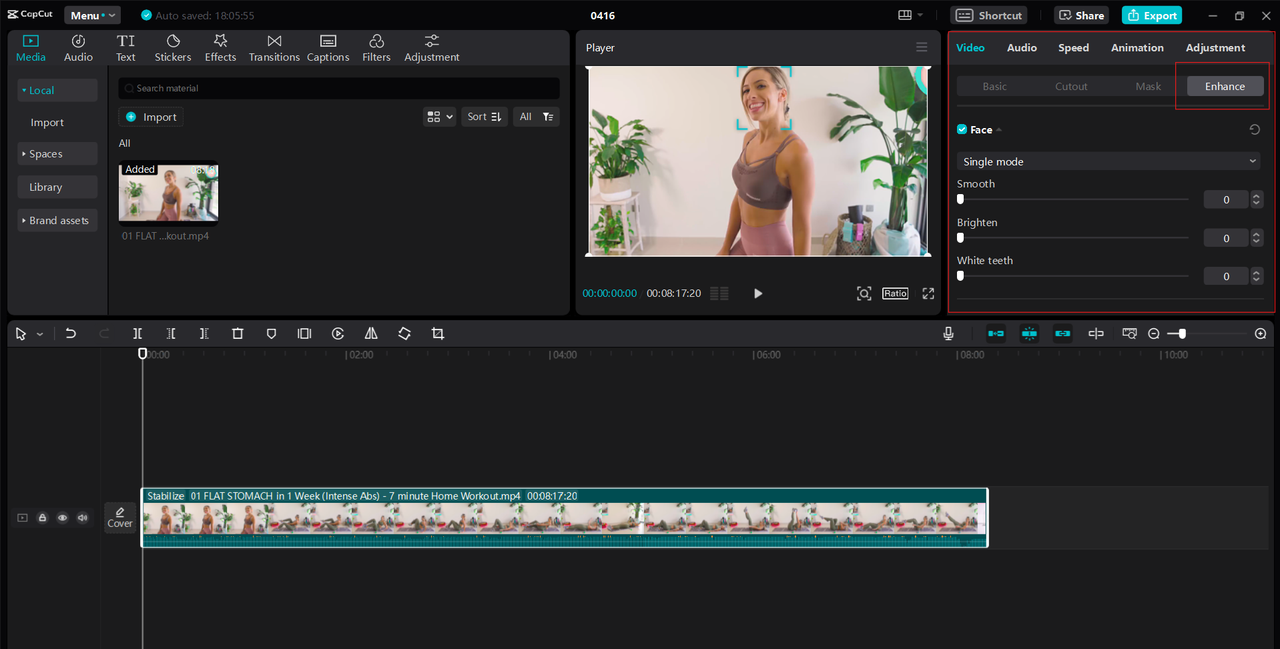Screen dimensions: 1280x649
Task: Select the Cutout sub-tab
Action: click(1071, 86)
